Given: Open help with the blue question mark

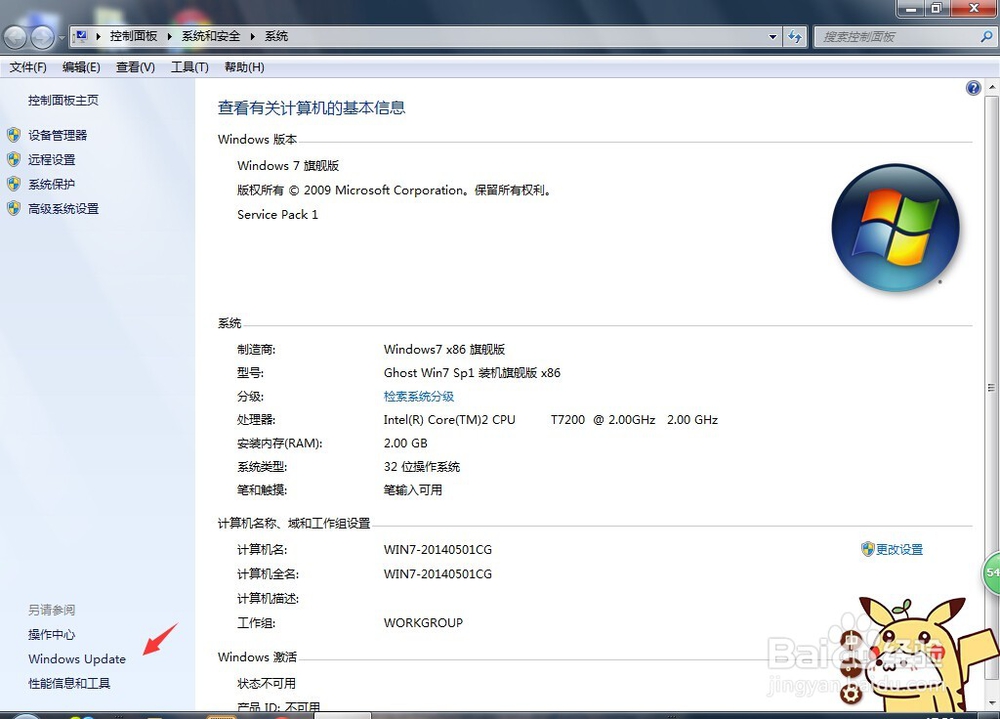Looking at the screenshot, I should pos(973,88).
